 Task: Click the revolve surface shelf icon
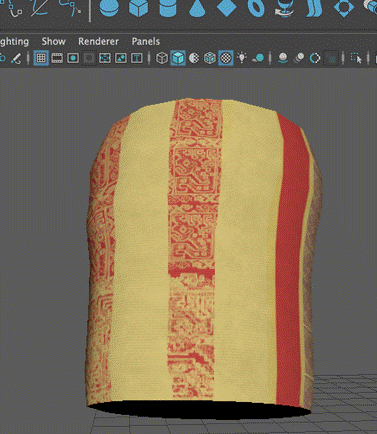[284, 7]
